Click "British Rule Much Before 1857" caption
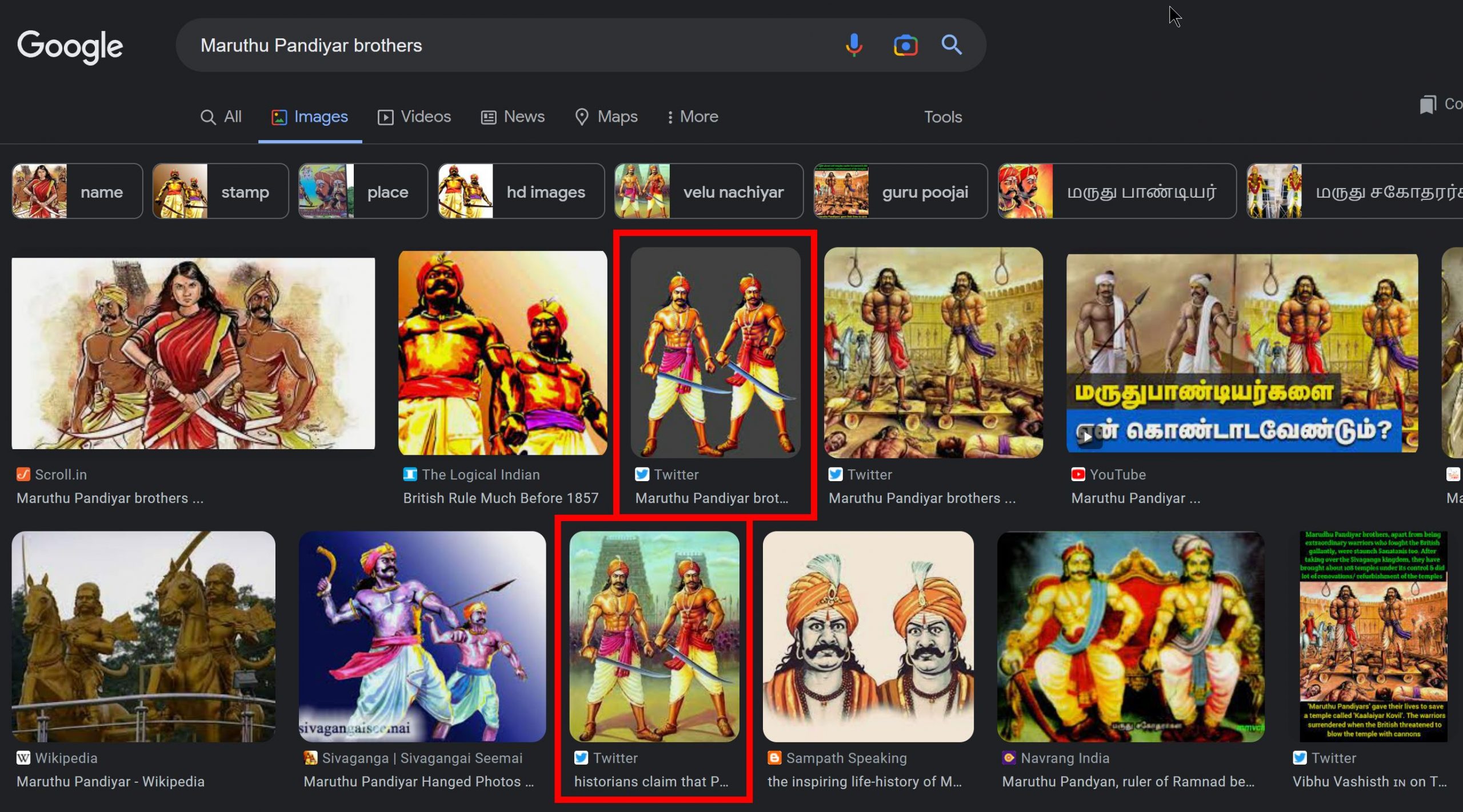 pyautogui.click(x=501, y=498)
